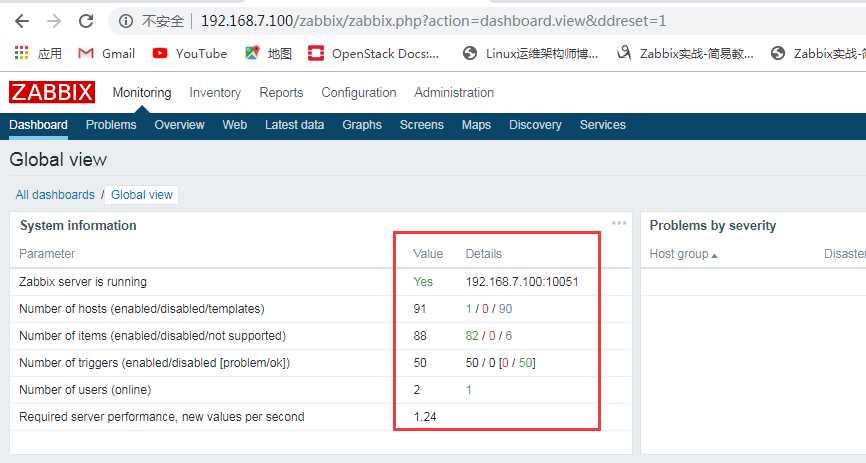This screenshot has width=866, height=463.
Task: Click the Zabbix server is running row label
Action: pyautogui.click(x=83, y=282)
